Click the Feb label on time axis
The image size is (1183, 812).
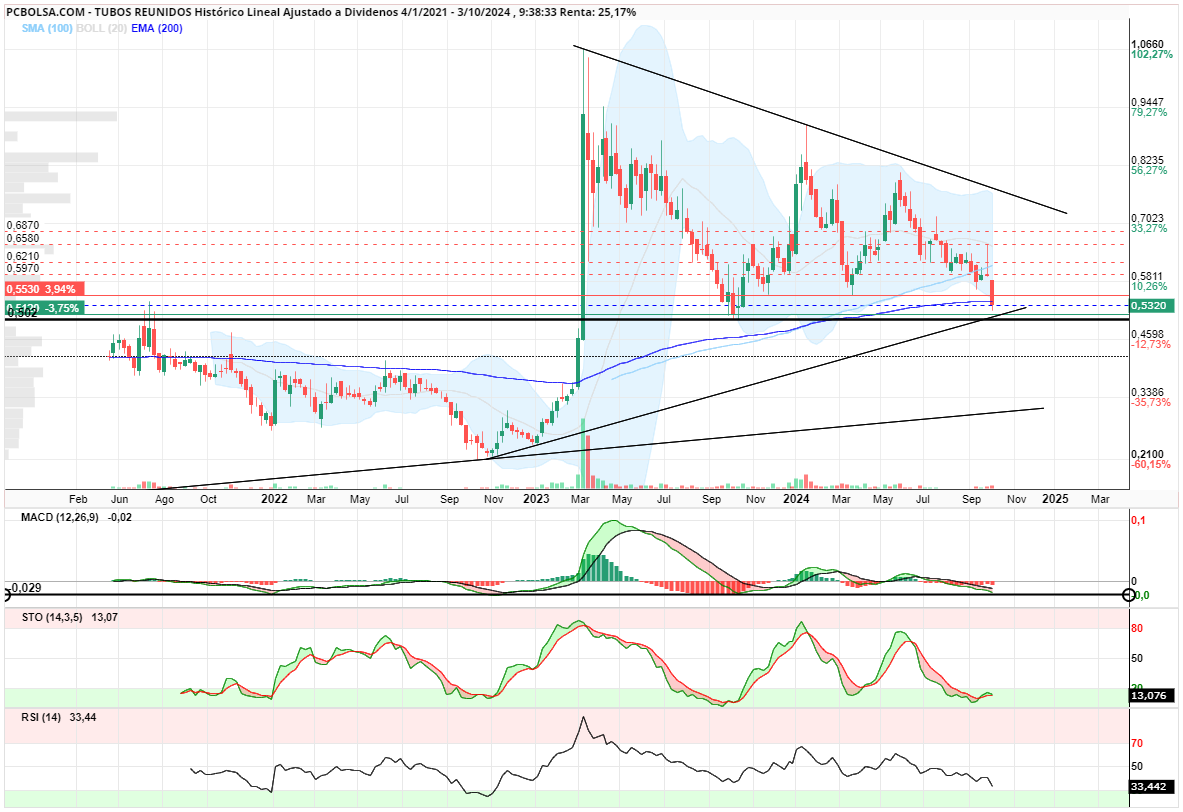[78, 499]
